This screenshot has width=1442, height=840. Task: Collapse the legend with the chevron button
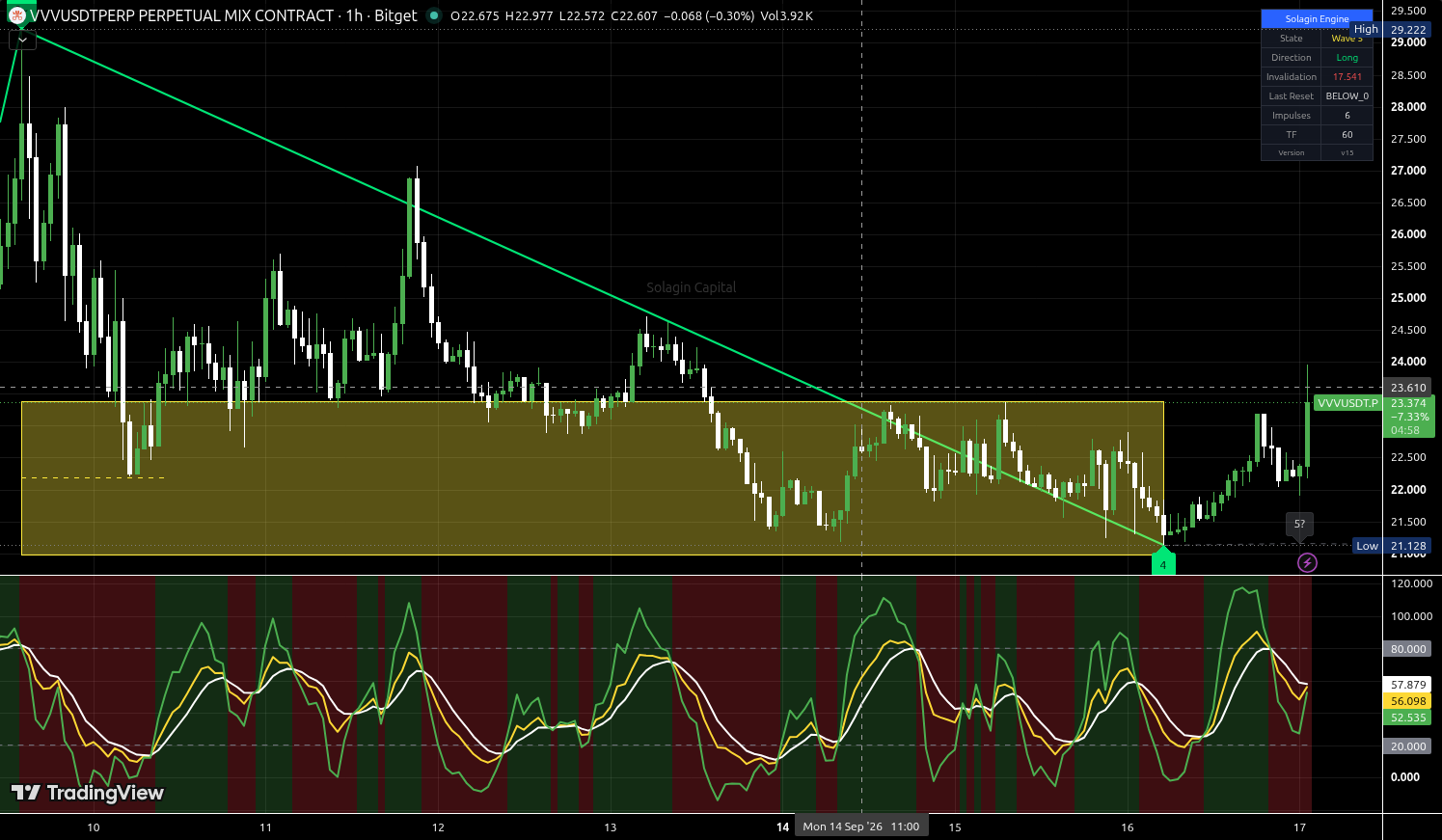pyautogui.click(x=22, y=41)
